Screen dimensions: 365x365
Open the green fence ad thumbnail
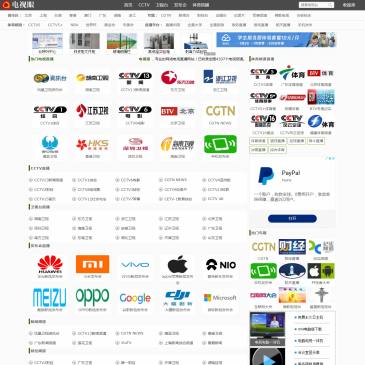click(122, 41)
